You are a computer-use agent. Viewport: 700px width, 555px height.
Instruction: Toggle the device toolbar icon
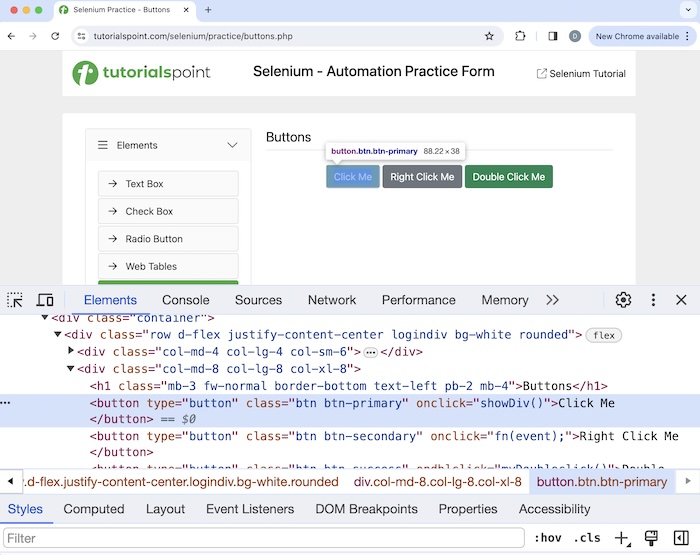[x=45, y=300]
